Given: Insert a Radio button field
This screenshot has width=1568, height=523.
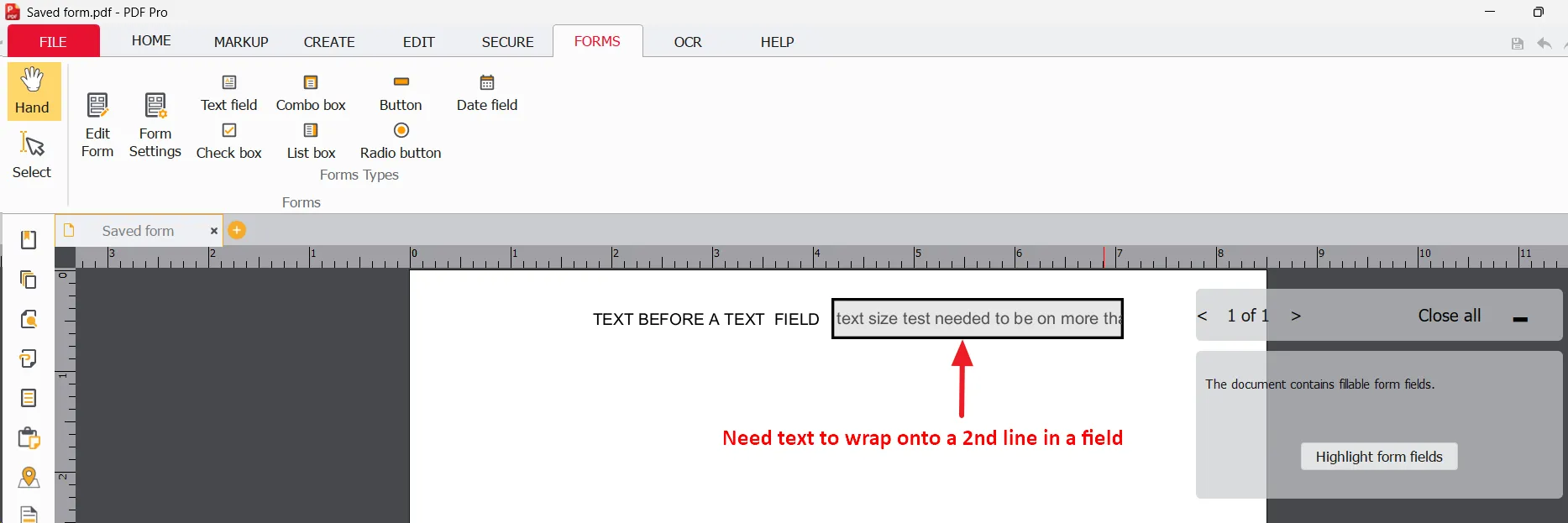Looking at the screenshot, I should point(401,141).
